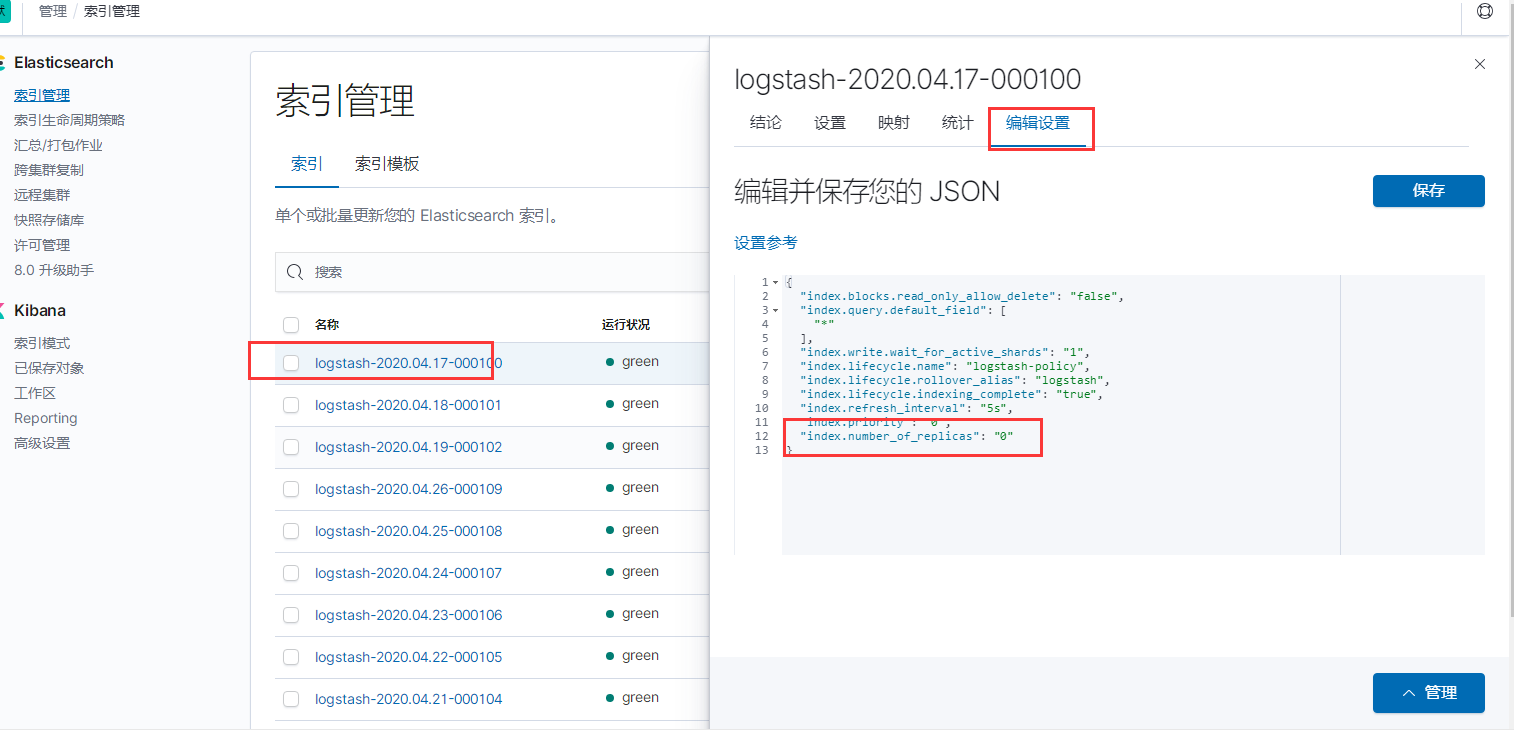Open 高级设置 under Kibana
This screenshot has width=1514, height=731.
pos(42,443)
